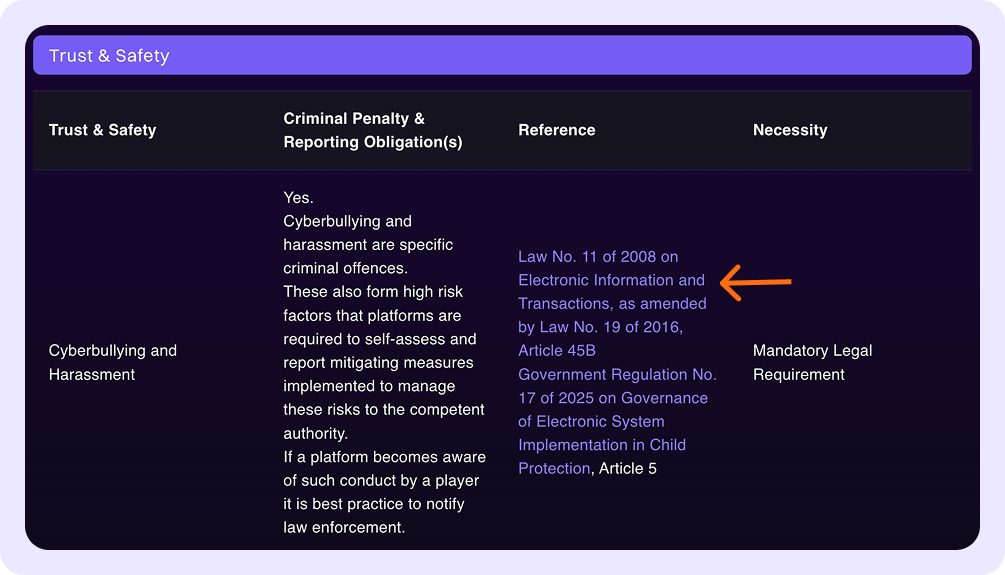This screenshot has width=1005, height=575.
Task: Click "Electronic Information and" link line
Action: [610, 280]
